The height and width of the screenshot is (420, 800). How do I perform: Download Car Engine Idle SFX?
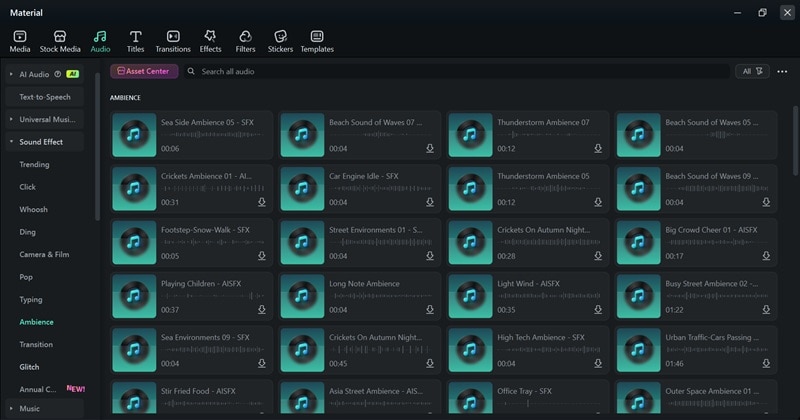[x=430, y=202]
